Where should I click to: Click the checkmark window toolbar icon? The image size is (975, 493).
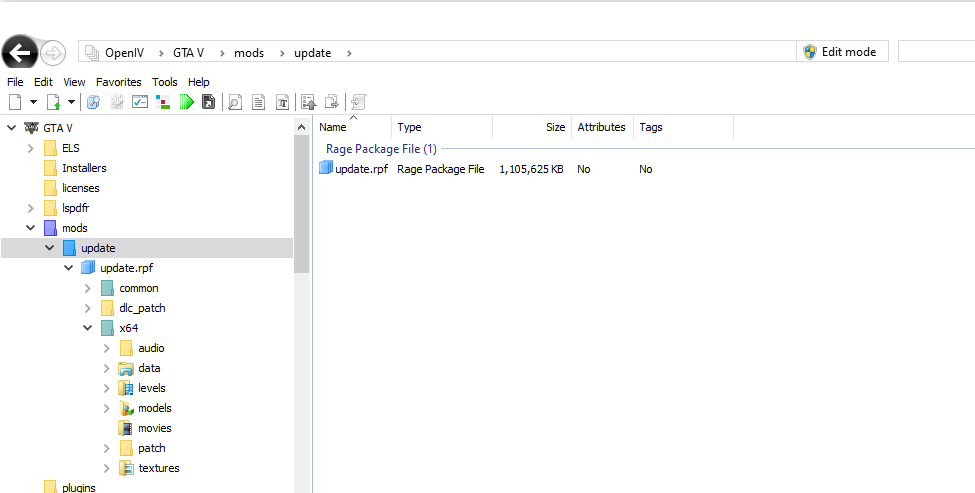pyautogui.click(x=140, y=102)
